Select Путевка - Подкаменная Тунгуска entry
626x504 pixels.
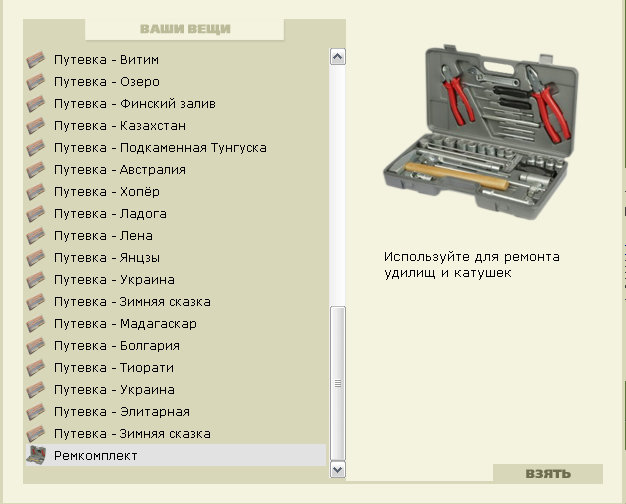[x=176, y=148]
